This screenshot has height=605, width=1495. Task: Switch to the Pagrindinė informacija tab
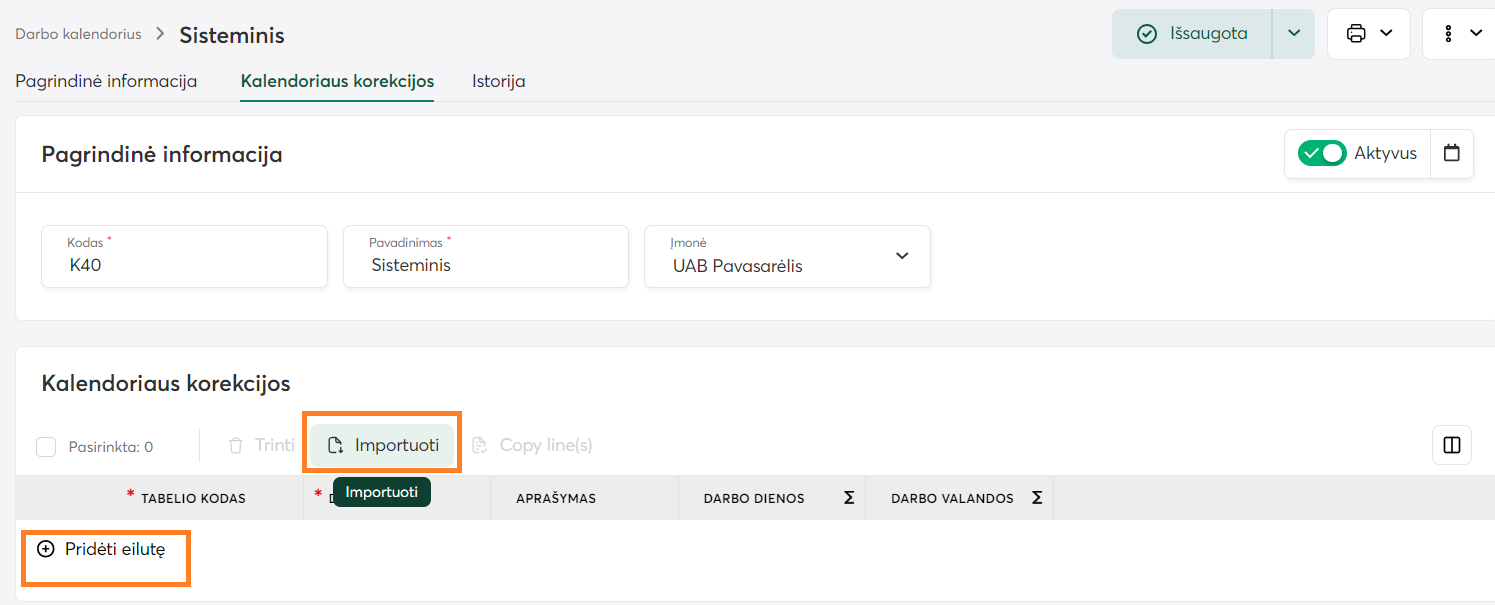pyautogui.click(x=106, y=81)
